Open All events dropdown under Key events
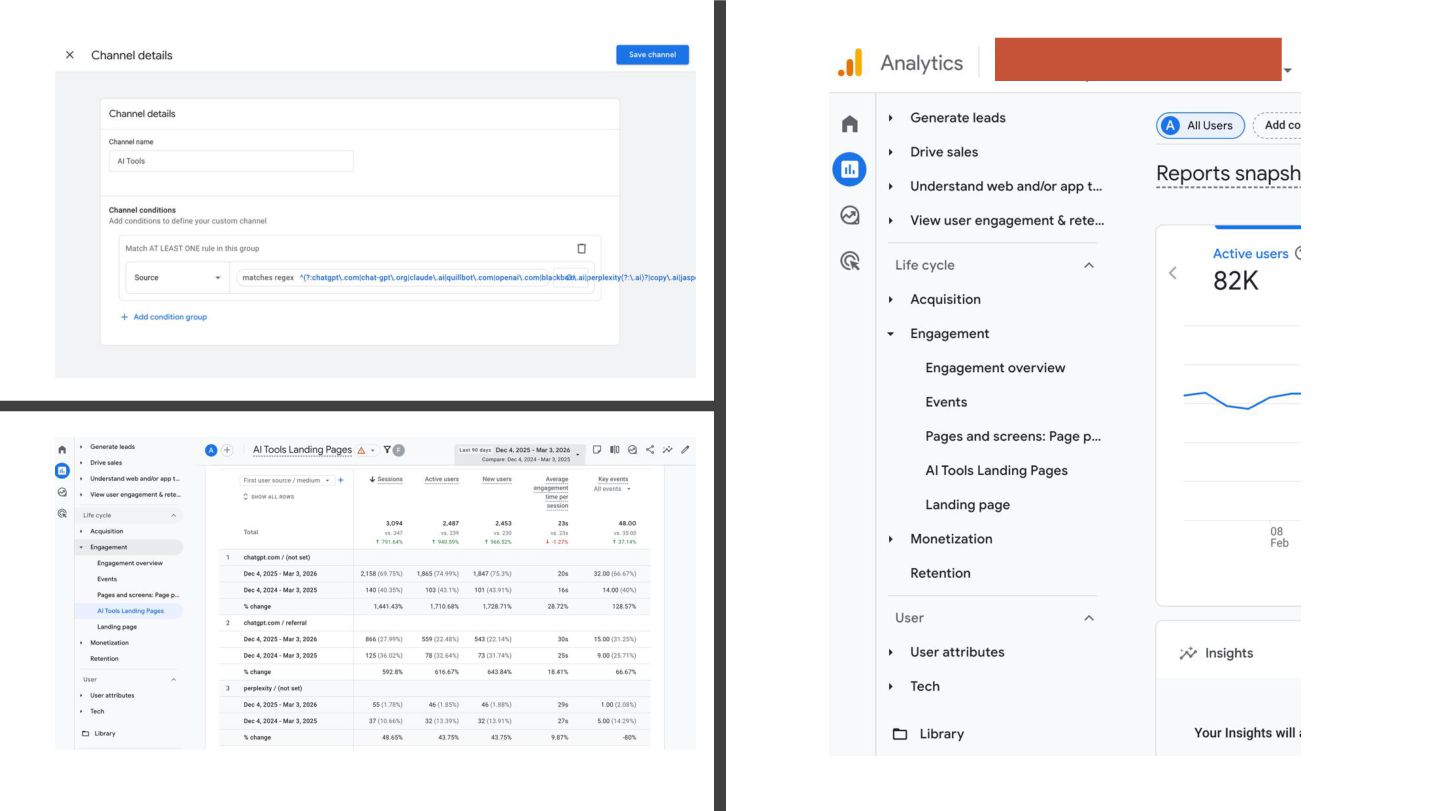The width and height of the screenshot is (1440, 811). tap(612, 489)
